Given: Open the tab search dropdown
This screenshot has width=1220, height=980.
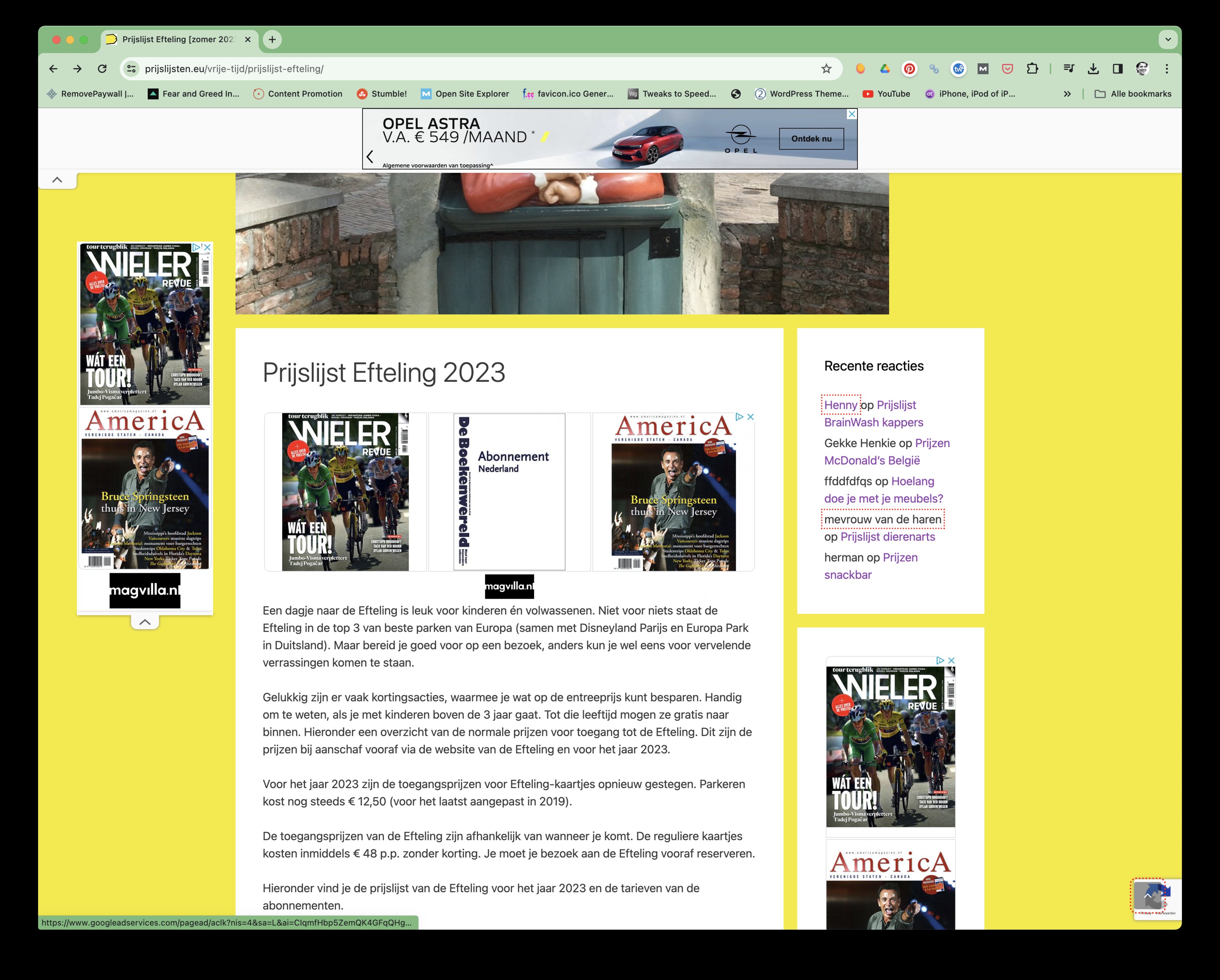Looking at the screenshot, I should (1168, 39).
